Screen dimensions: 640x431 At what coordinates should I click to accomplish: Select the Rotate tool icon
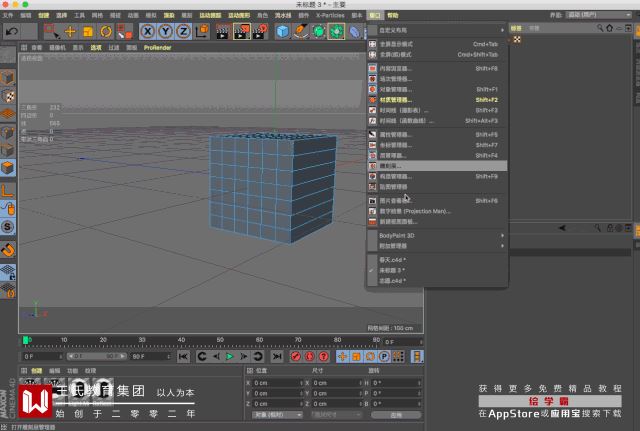click(106, 31)
